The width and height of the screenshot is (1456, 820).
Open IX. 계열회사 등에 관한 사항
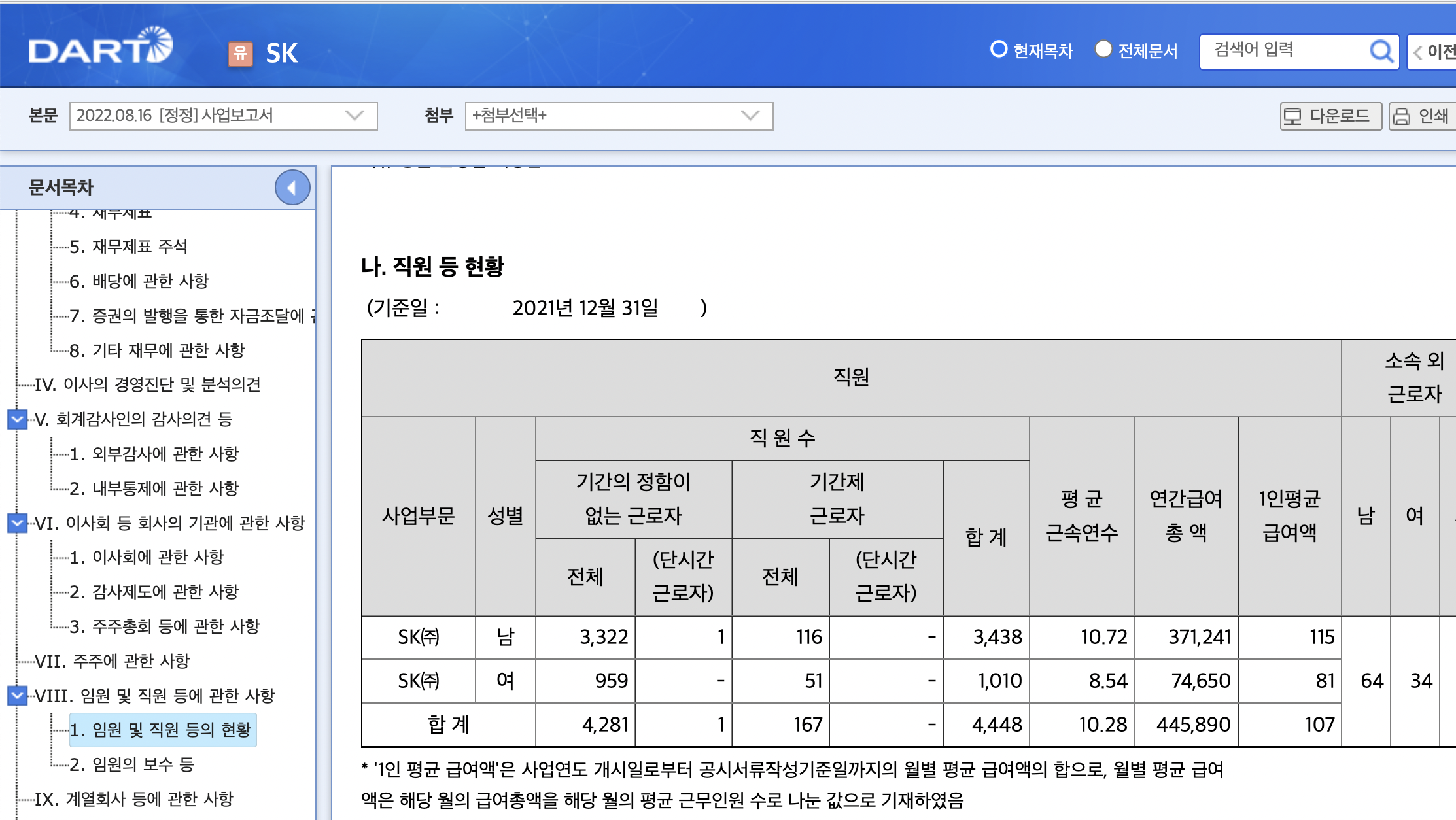(133, 798)
